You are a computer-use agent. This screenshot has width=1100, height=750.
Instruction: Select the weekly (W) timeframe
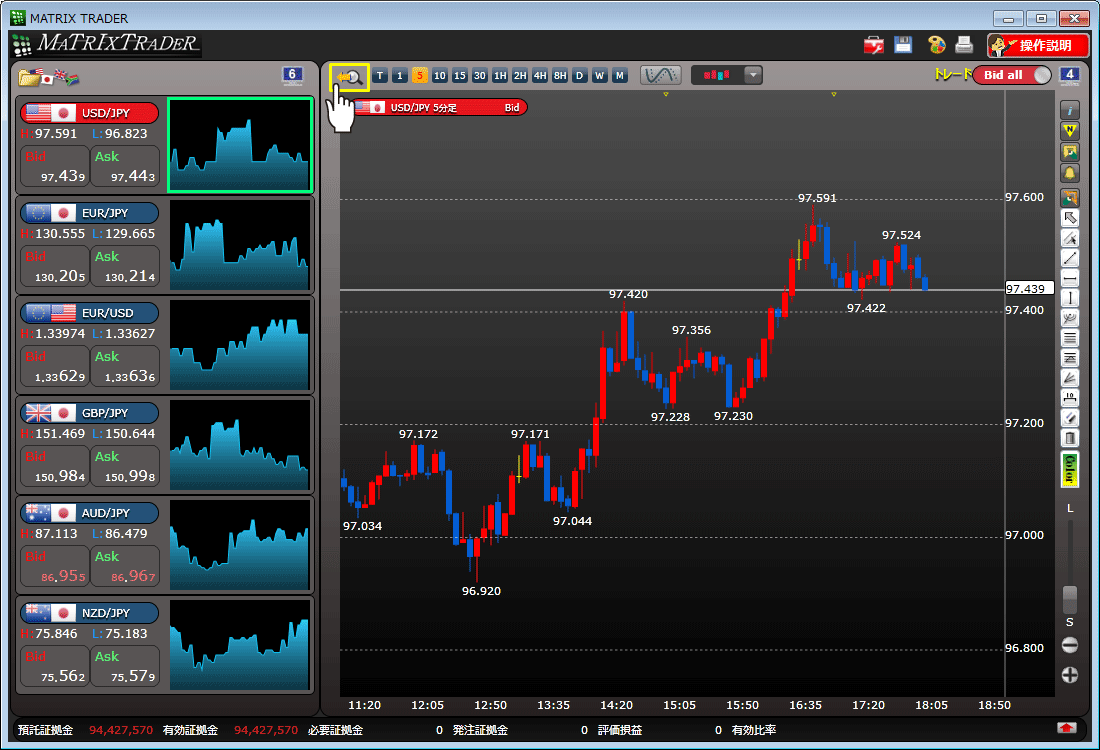pyautogui.click(x=600, y=76)
